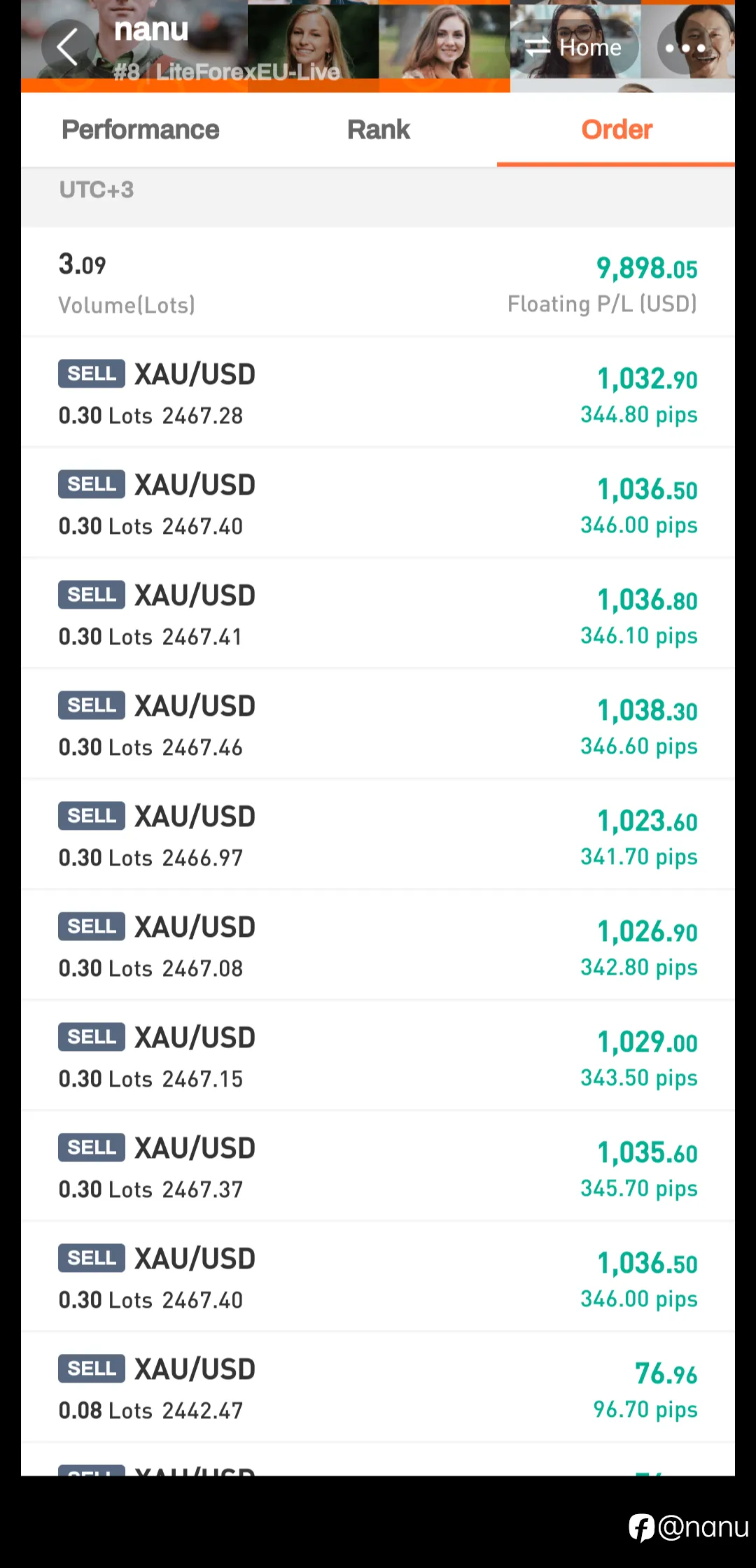
Task: Tap the 1,038.30 profit amount
Action: point(647,710)
